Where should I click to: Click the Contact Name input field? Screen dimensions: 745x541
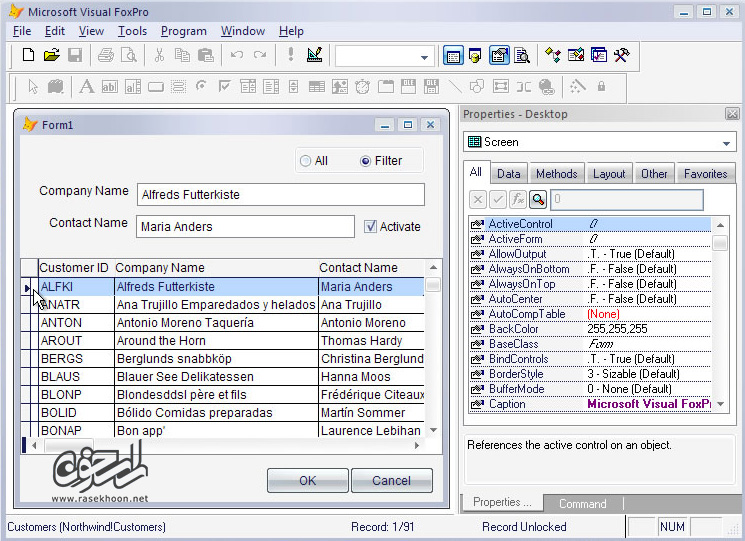tap(245, 227)
